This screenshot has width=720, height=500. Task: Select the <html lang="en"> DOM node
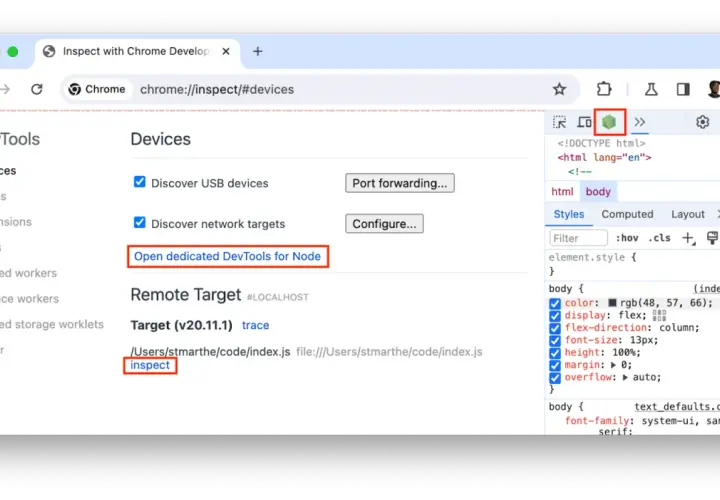(604, 157)
